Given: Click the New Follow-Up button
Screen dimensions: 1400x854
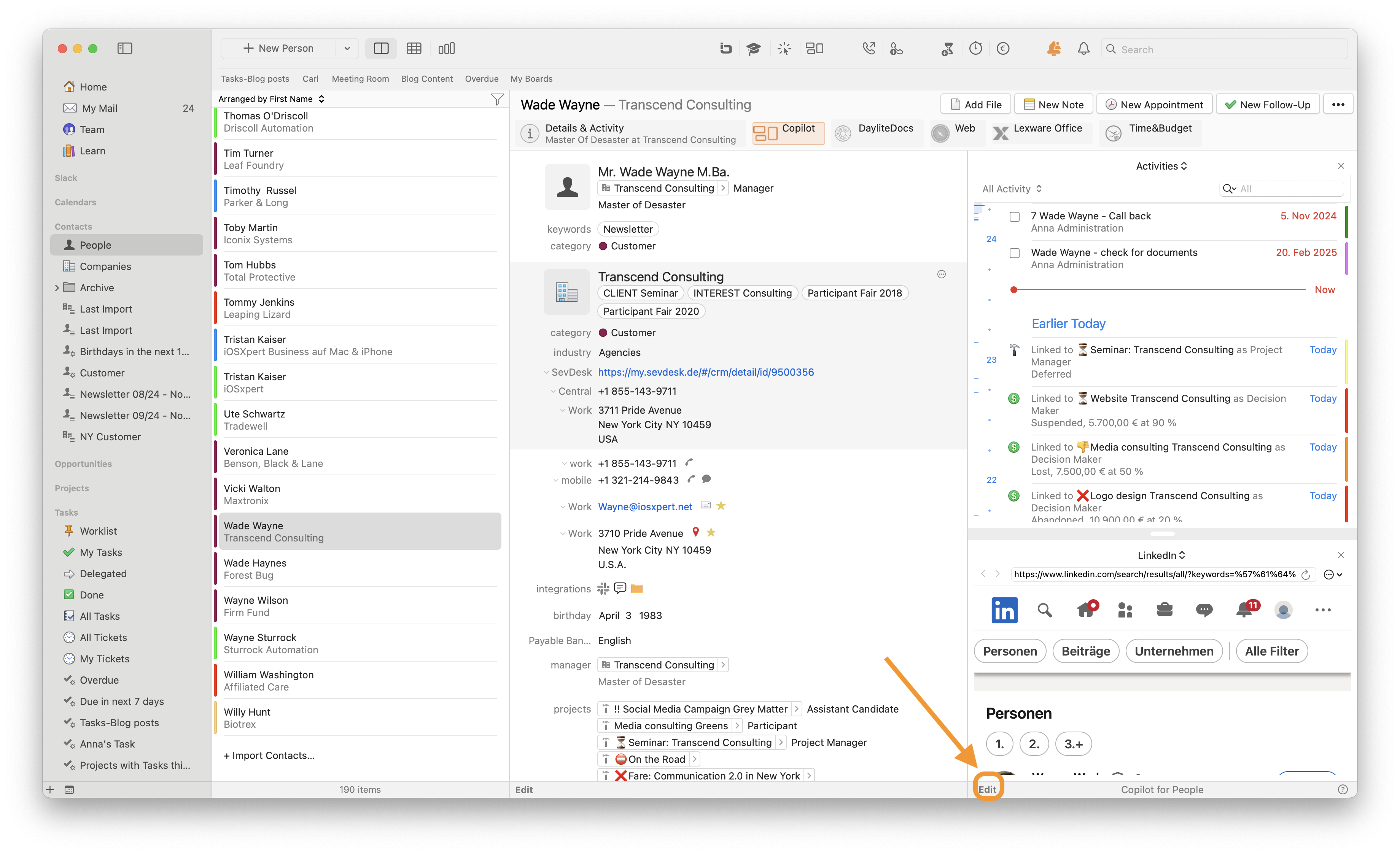Looking at the screenshot, I should click(x=1268, y=105).
